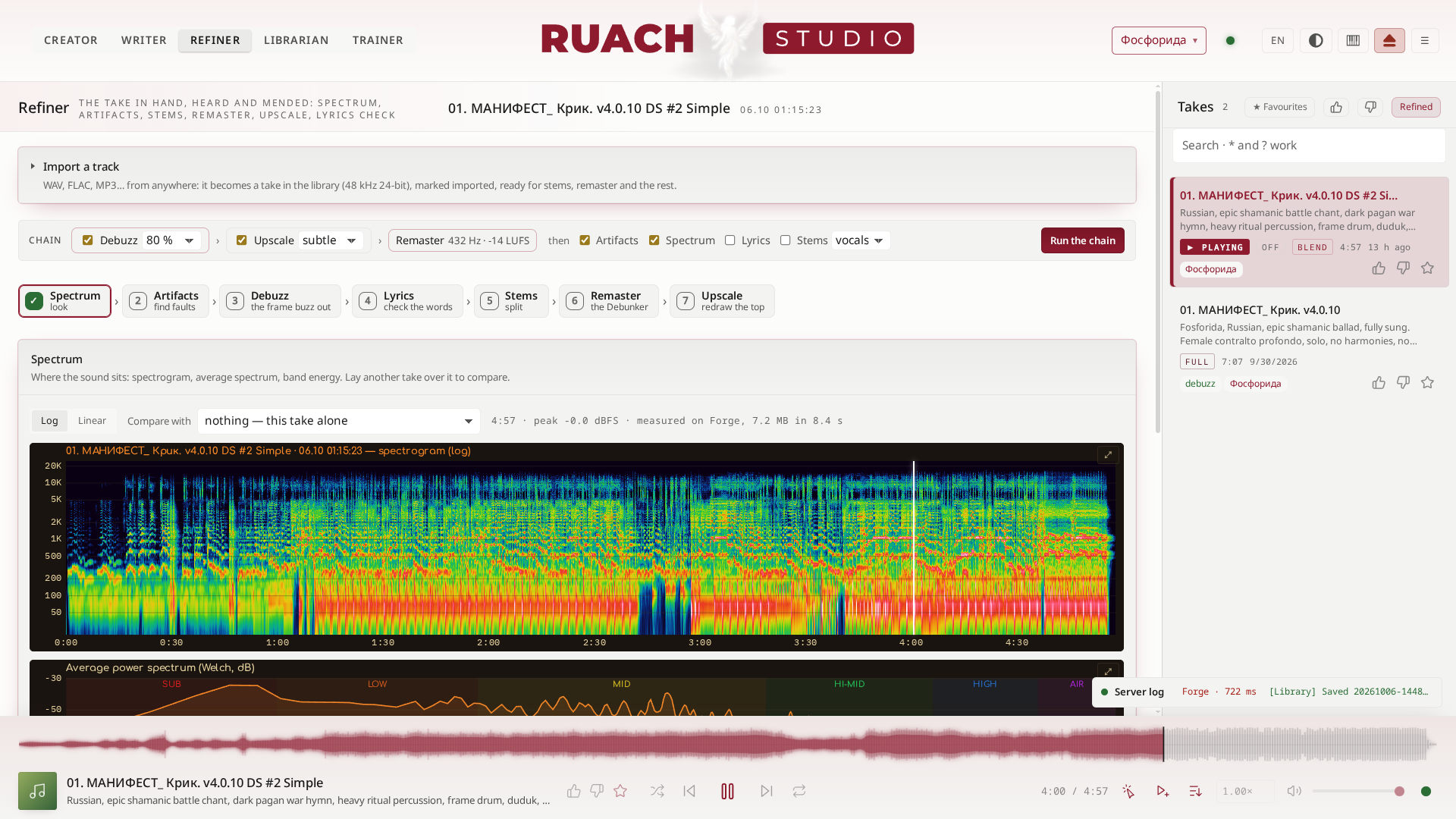Star the DS #2 Simple take card

1427,268
